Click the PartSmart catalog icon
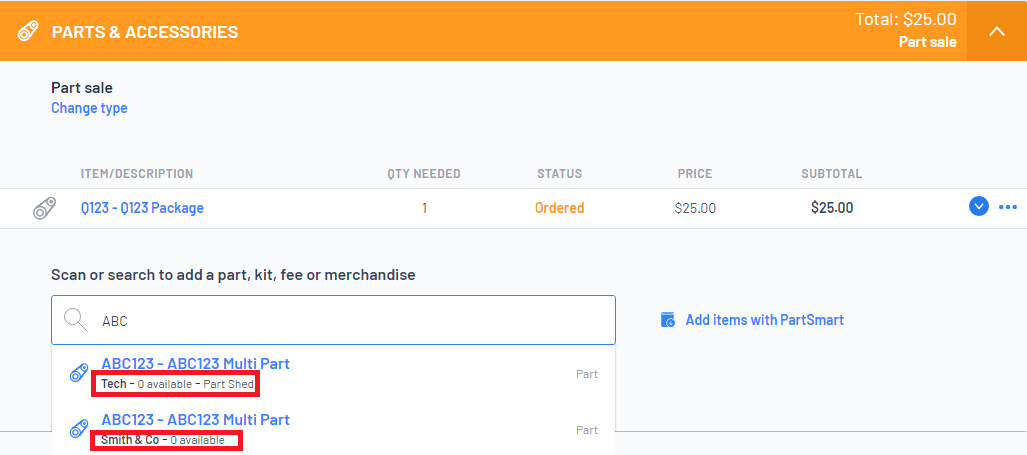This screenshot has height=455, width=1027. coord(667,320)
